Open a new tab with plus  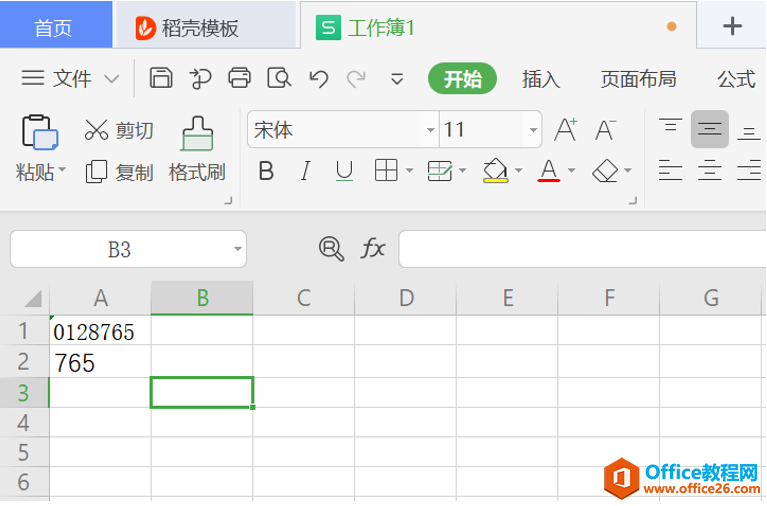point(732,26)
